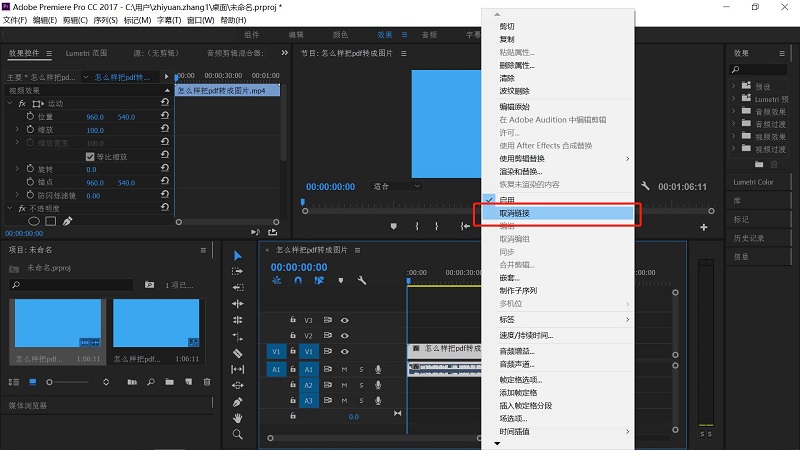This screenshot has width=800, height=450.
Task: Expand the Scale parameter
Action: pyautogui.click(x=17, y=130)
